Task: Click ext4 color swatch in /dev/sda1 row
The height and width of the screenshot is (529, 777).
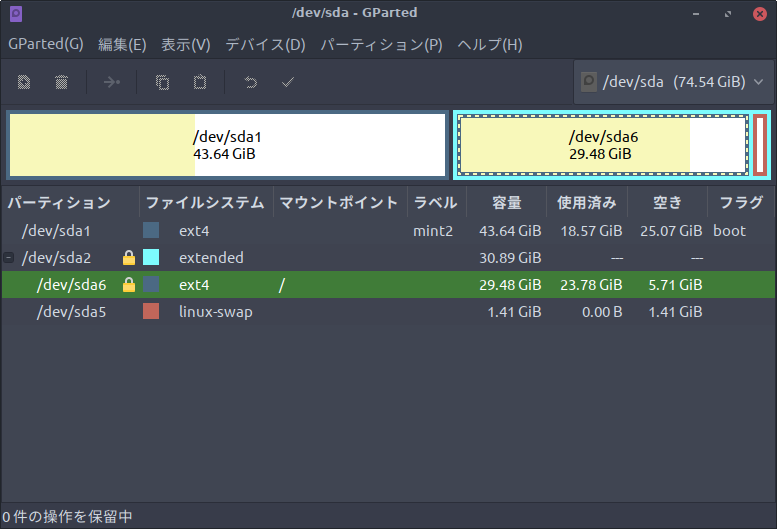Action: [x=151, y=230]
